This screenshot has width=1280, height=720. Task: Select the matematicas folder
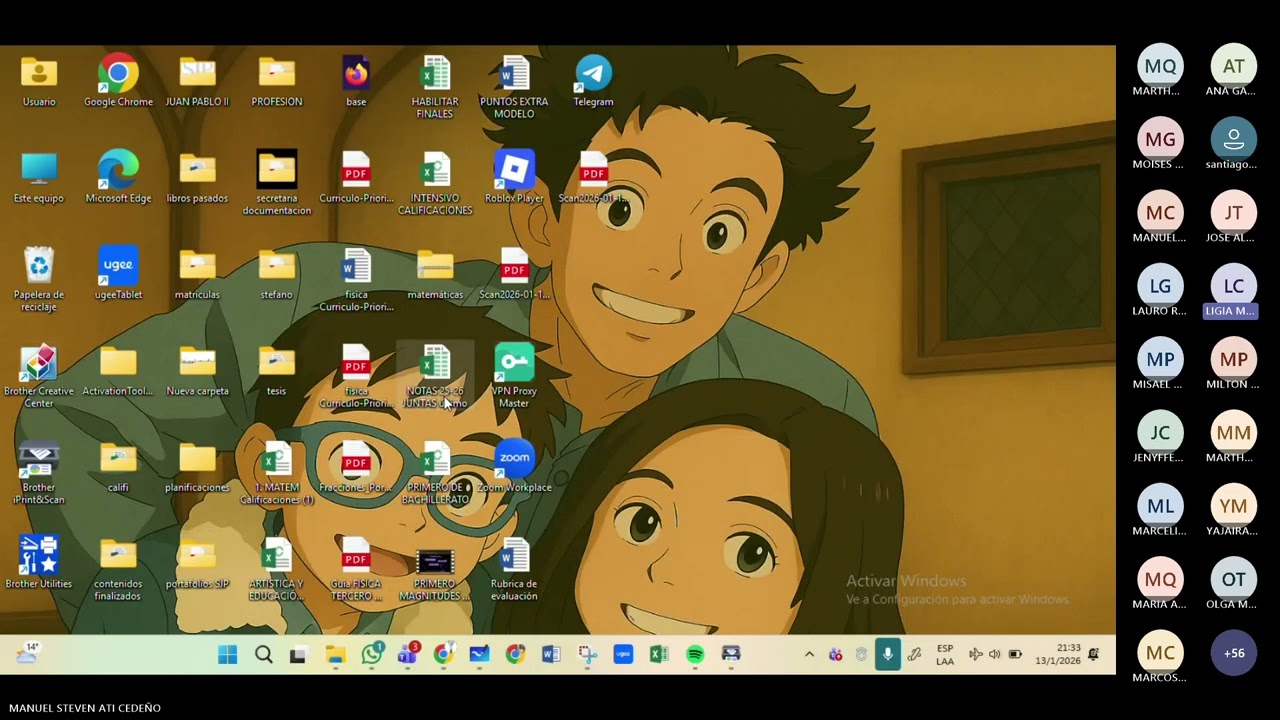(435, 274)
